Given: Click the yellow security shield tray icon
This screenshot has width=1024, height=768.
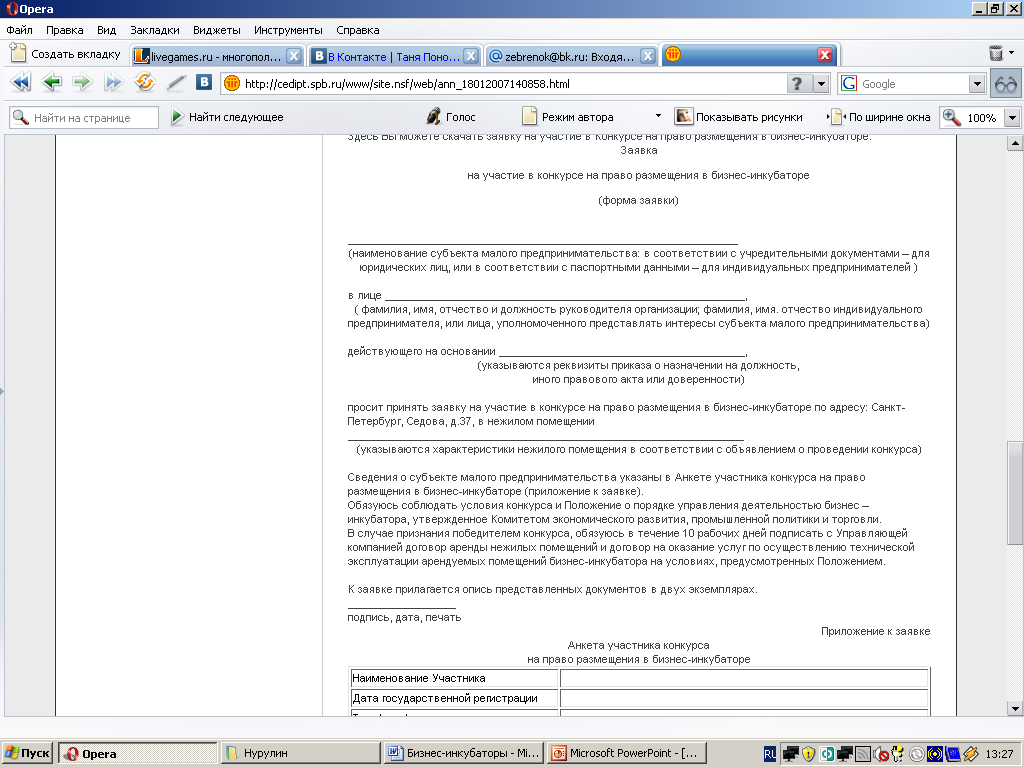Looking at the screenshot, I should coord(808,754).
